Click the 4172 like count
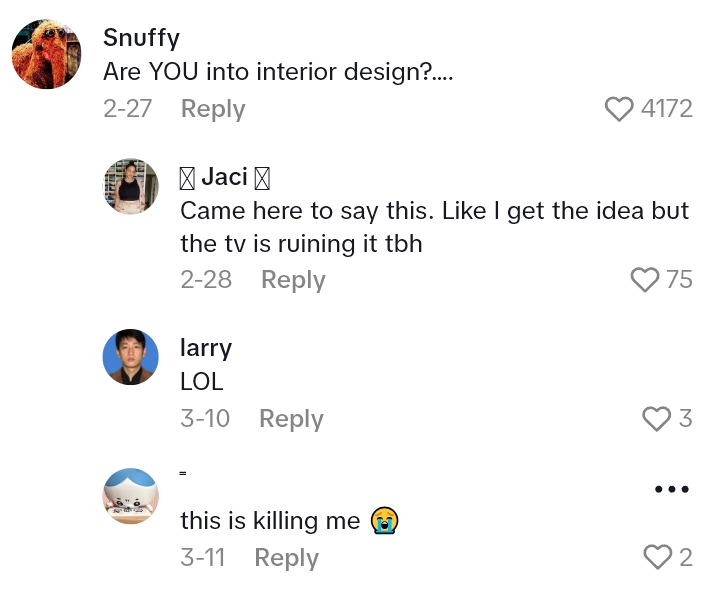The height and width of the screenshot is (593, 703). 666,109
